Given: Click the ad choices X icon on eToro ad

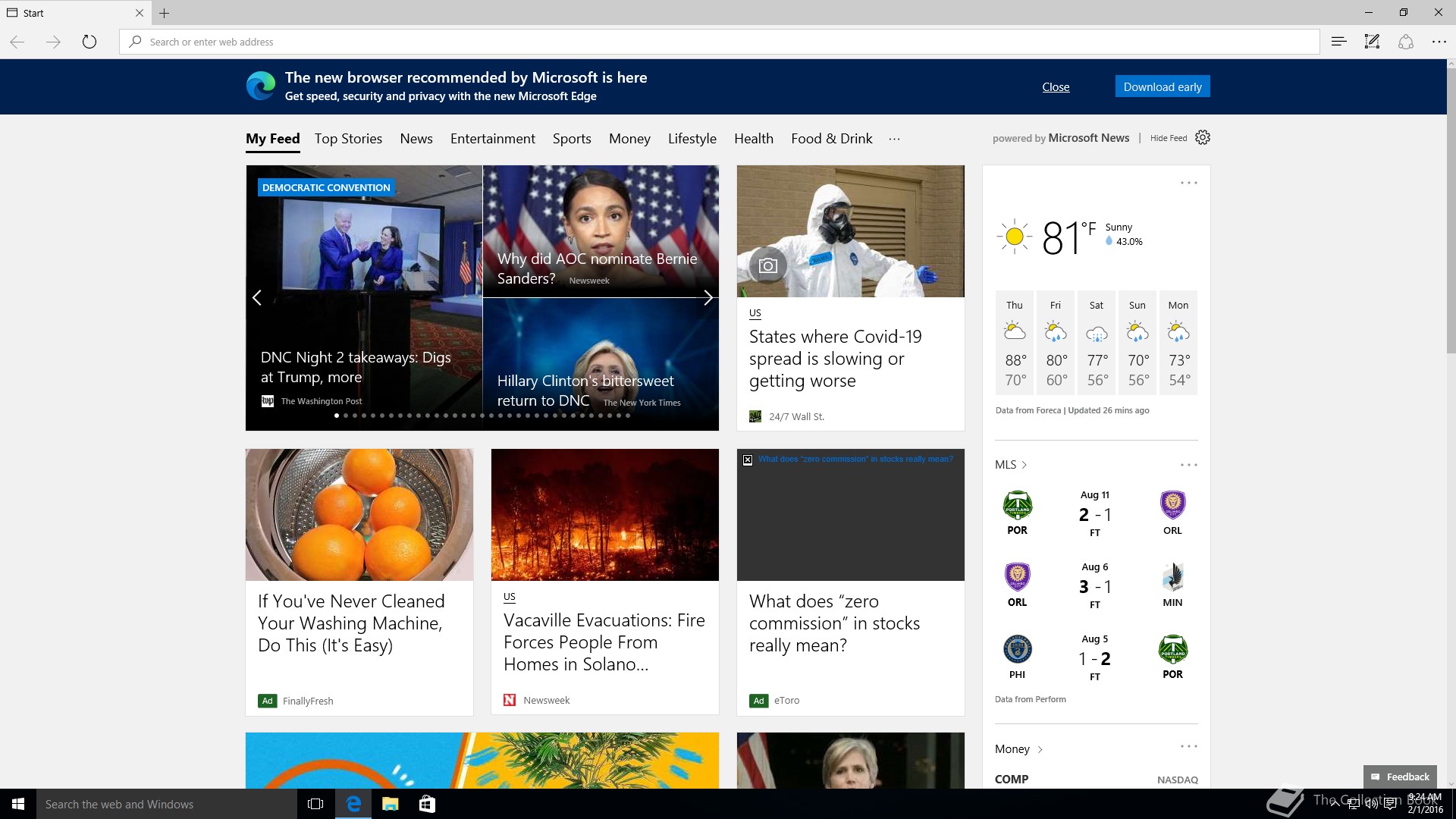Looking at the screenshot, I should tap(748, 460).
